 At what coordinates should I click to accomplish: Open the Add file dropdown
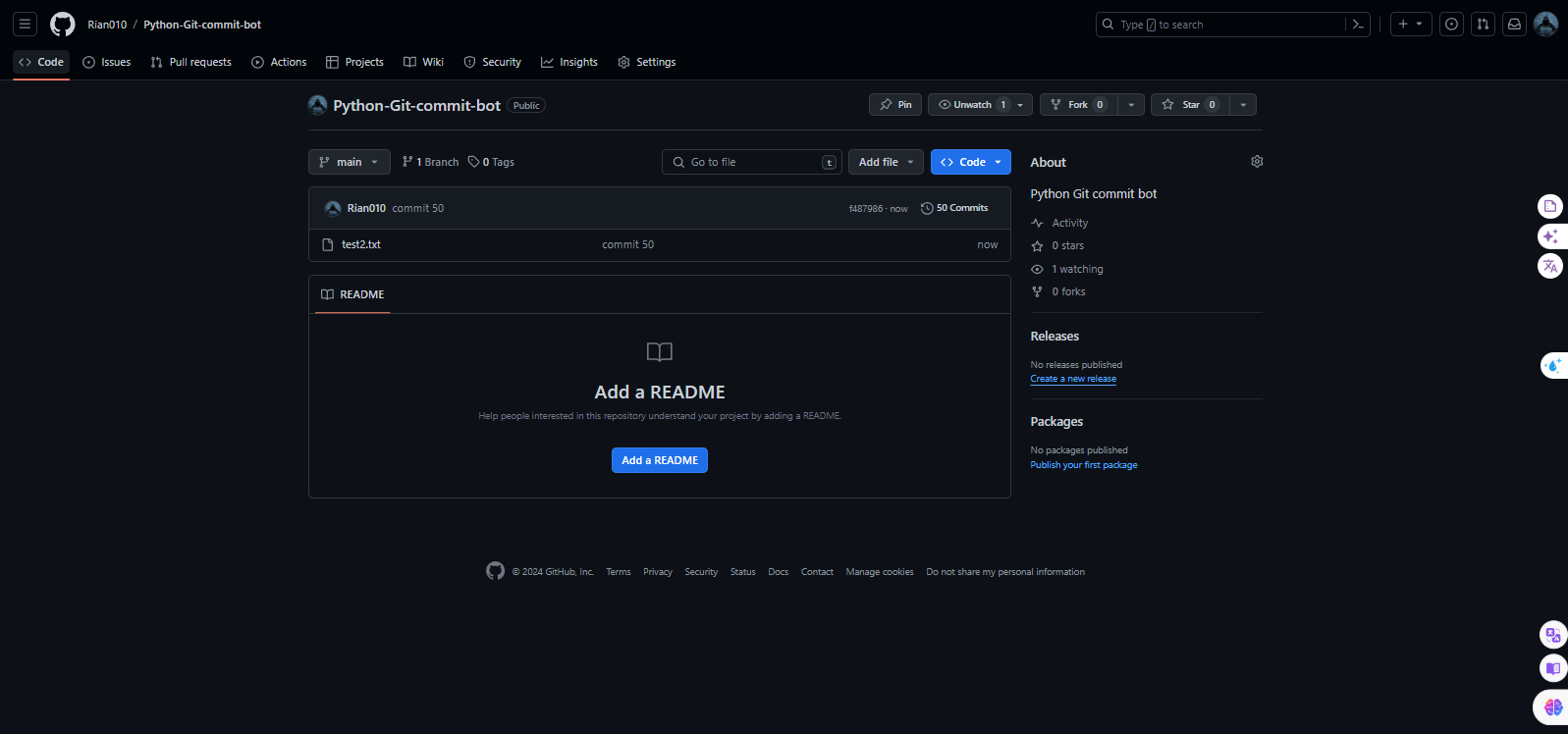pos(886,162)
